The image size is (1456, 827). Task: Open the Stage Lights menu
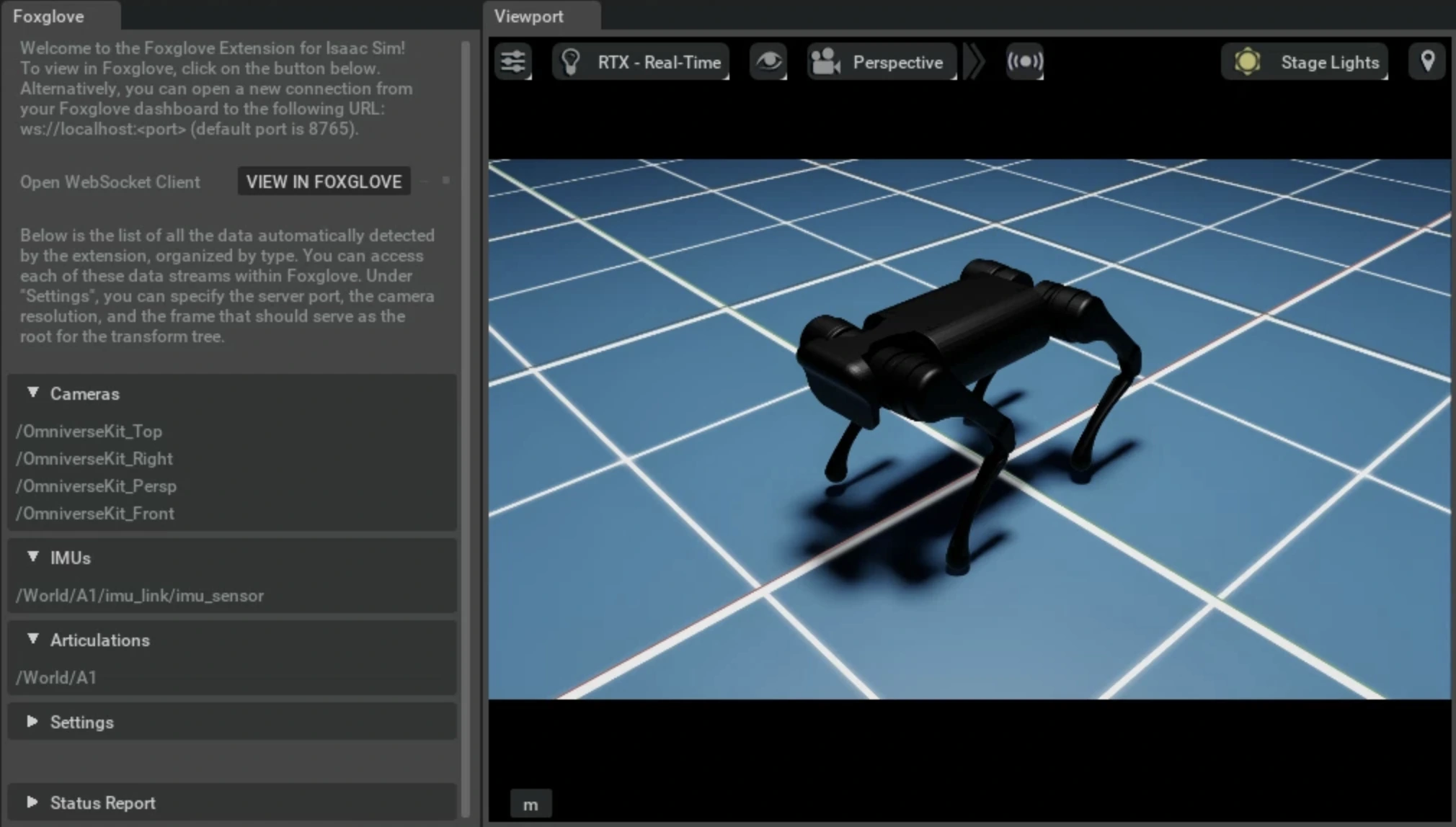[1329, 63]
